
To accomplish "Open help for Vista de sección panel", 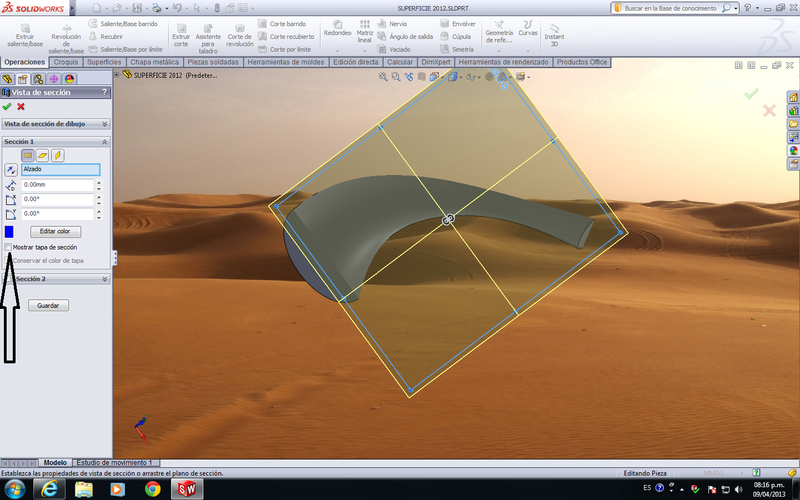I will coord(105,92).
